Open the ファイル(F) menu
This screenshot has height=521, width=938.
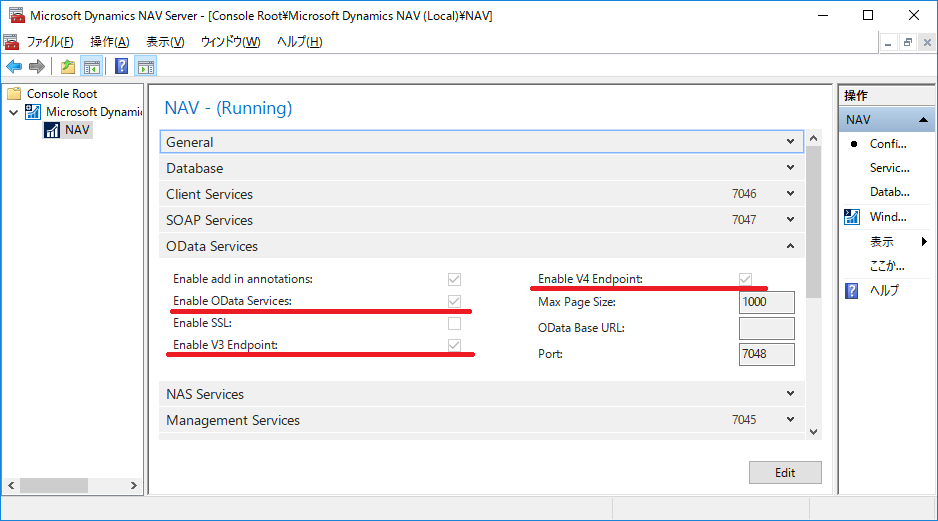pos(50,42)
